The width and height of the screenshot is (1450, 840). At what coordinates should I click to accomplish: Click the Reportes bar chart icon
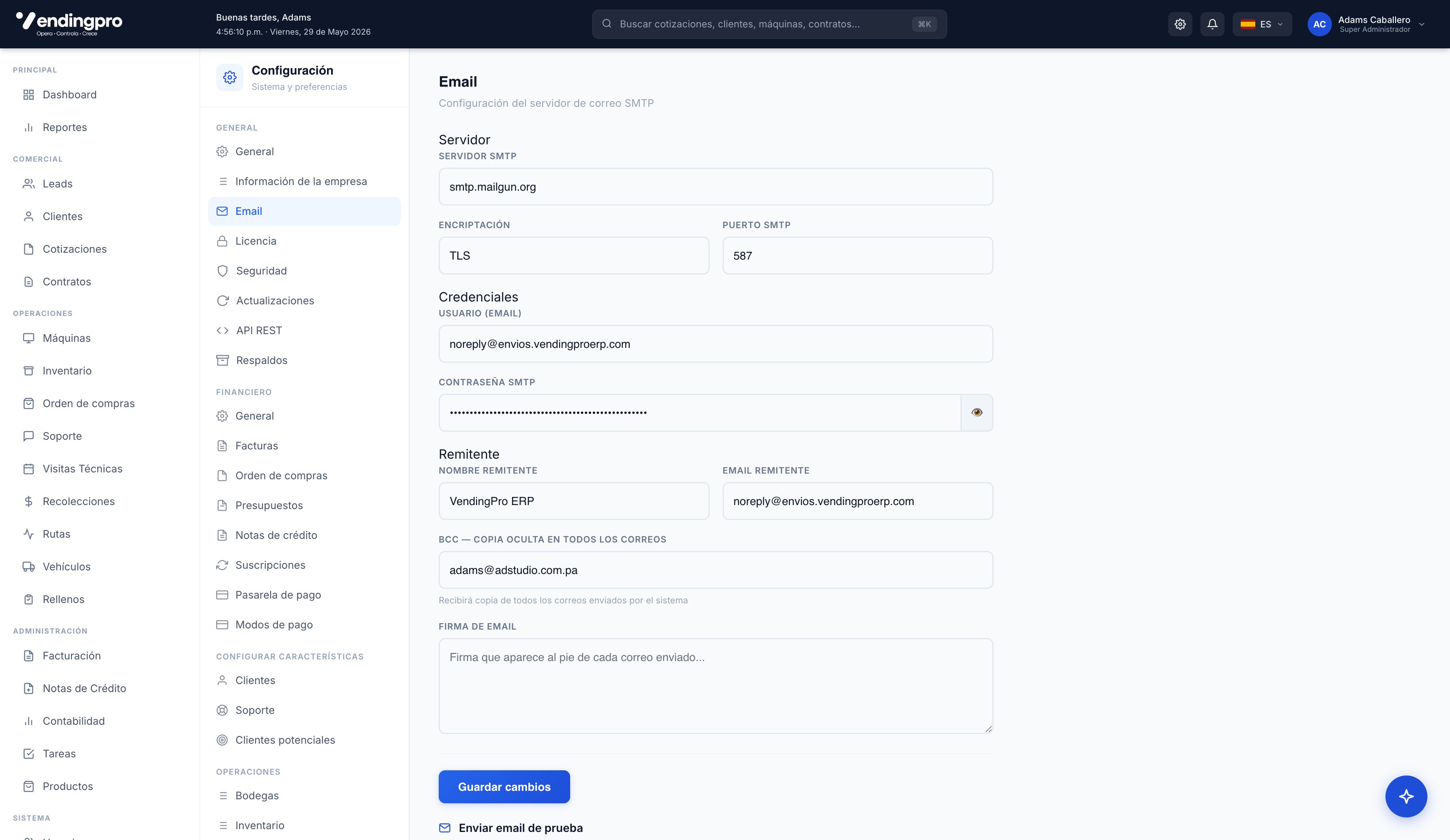coord(28,128)
